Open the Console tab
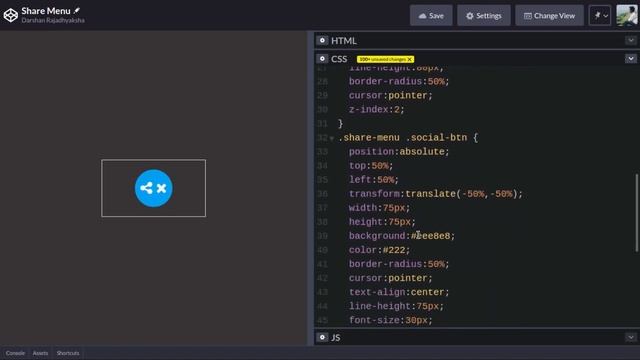This screenshot has height=360, width=640. [15, 353]
